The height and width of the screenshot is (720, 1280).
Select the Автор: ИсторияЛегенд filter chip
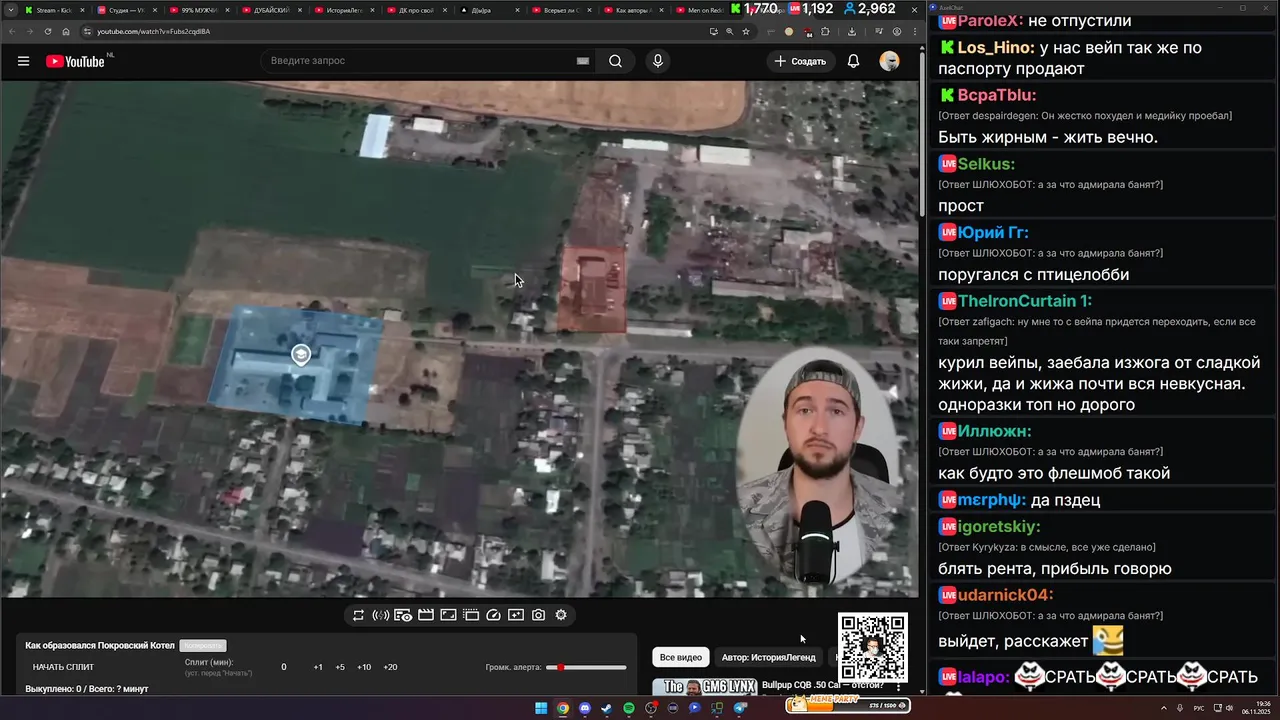pos(769,657)
